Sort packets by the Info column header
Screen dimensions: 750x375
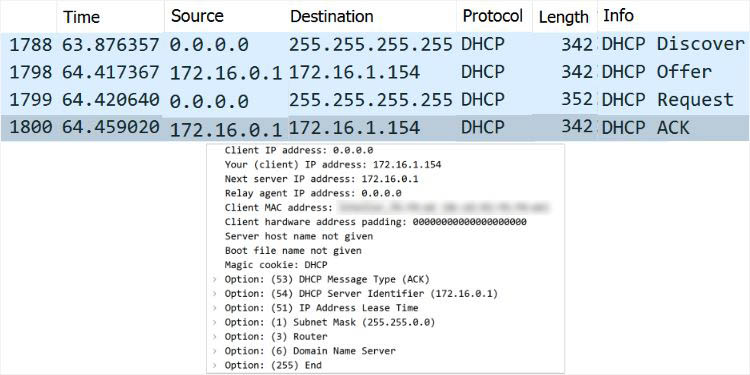[618, 16]
